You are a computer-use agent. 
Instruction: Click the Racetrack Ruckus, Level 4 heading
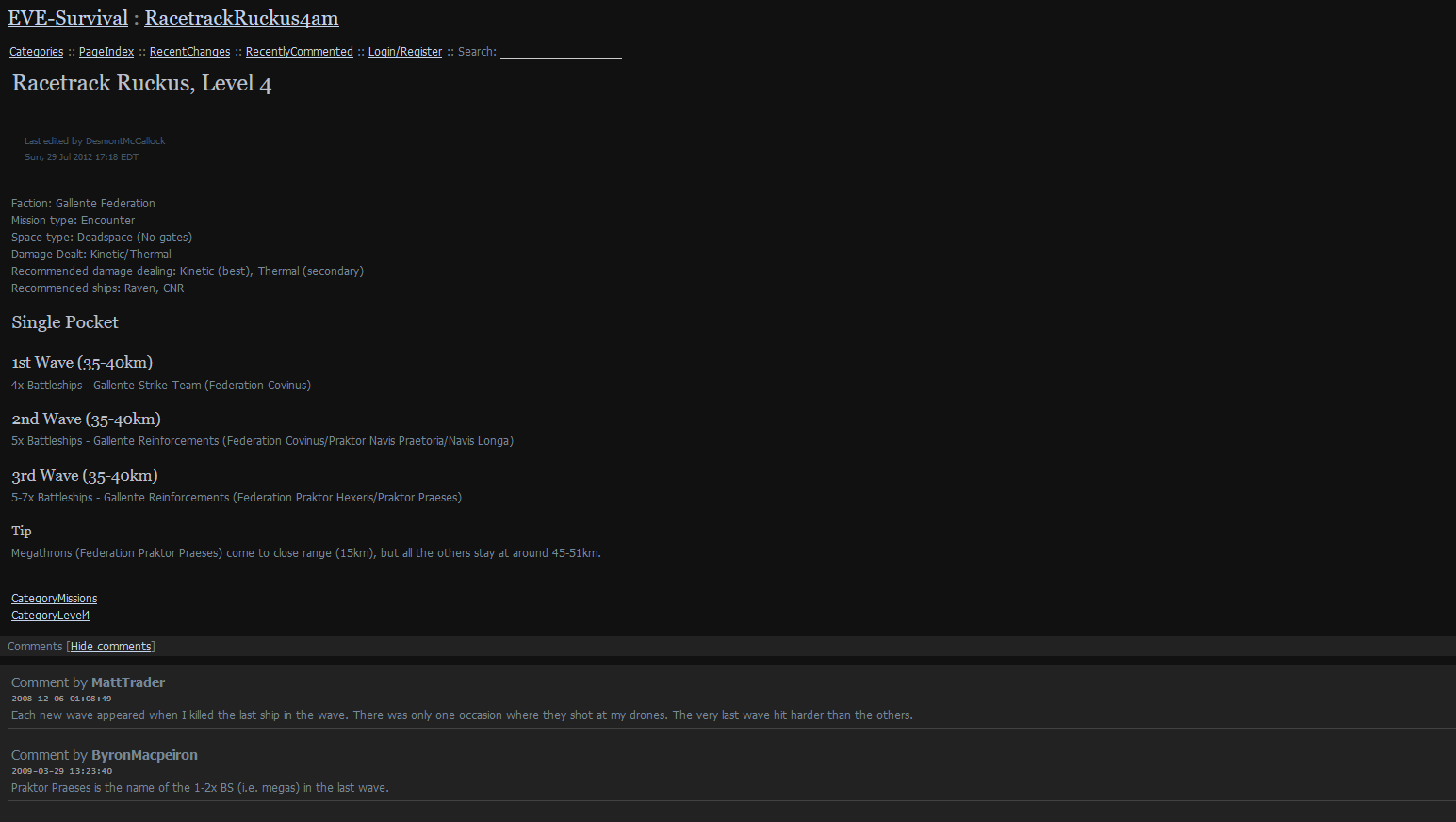pyautogui.click(x=141, y=84)
